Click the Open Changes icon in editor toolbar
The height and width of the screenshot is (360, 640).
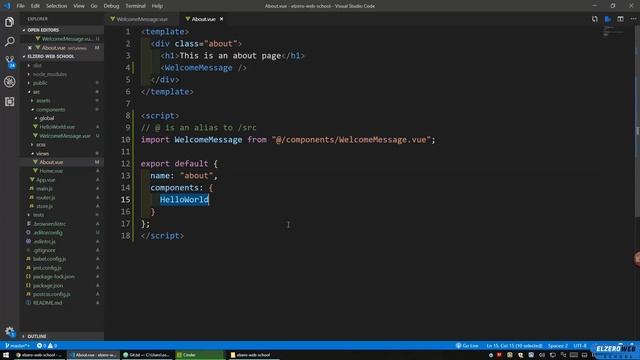point(595,19)
